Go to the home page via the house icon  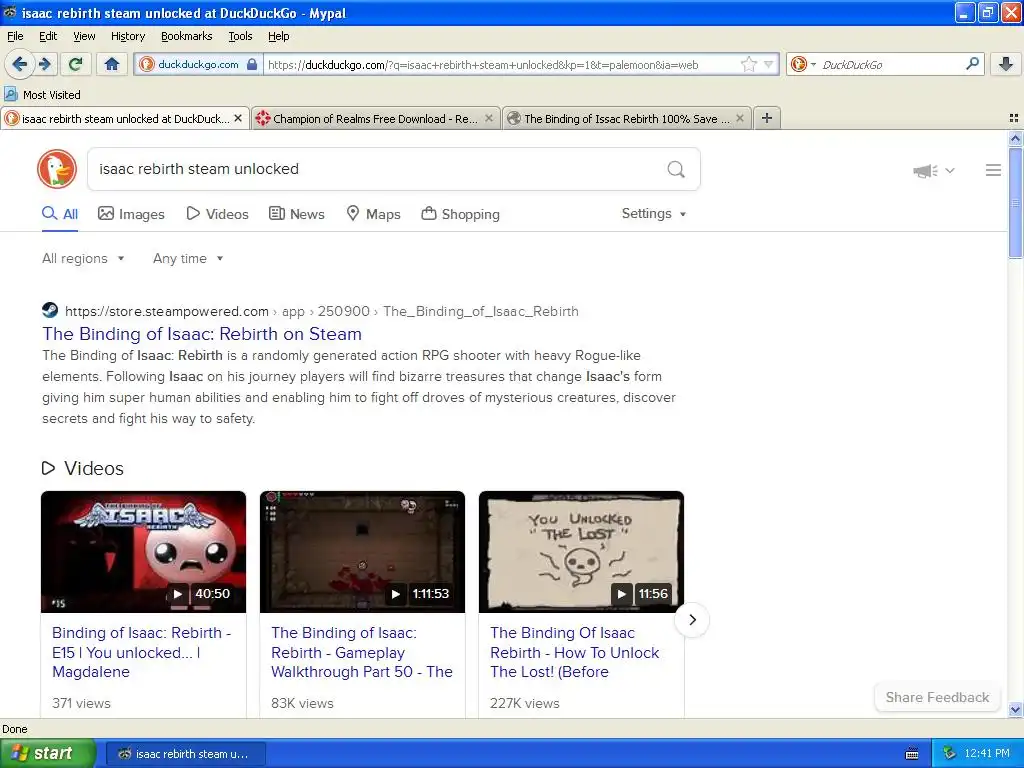[x=112, y=64]
